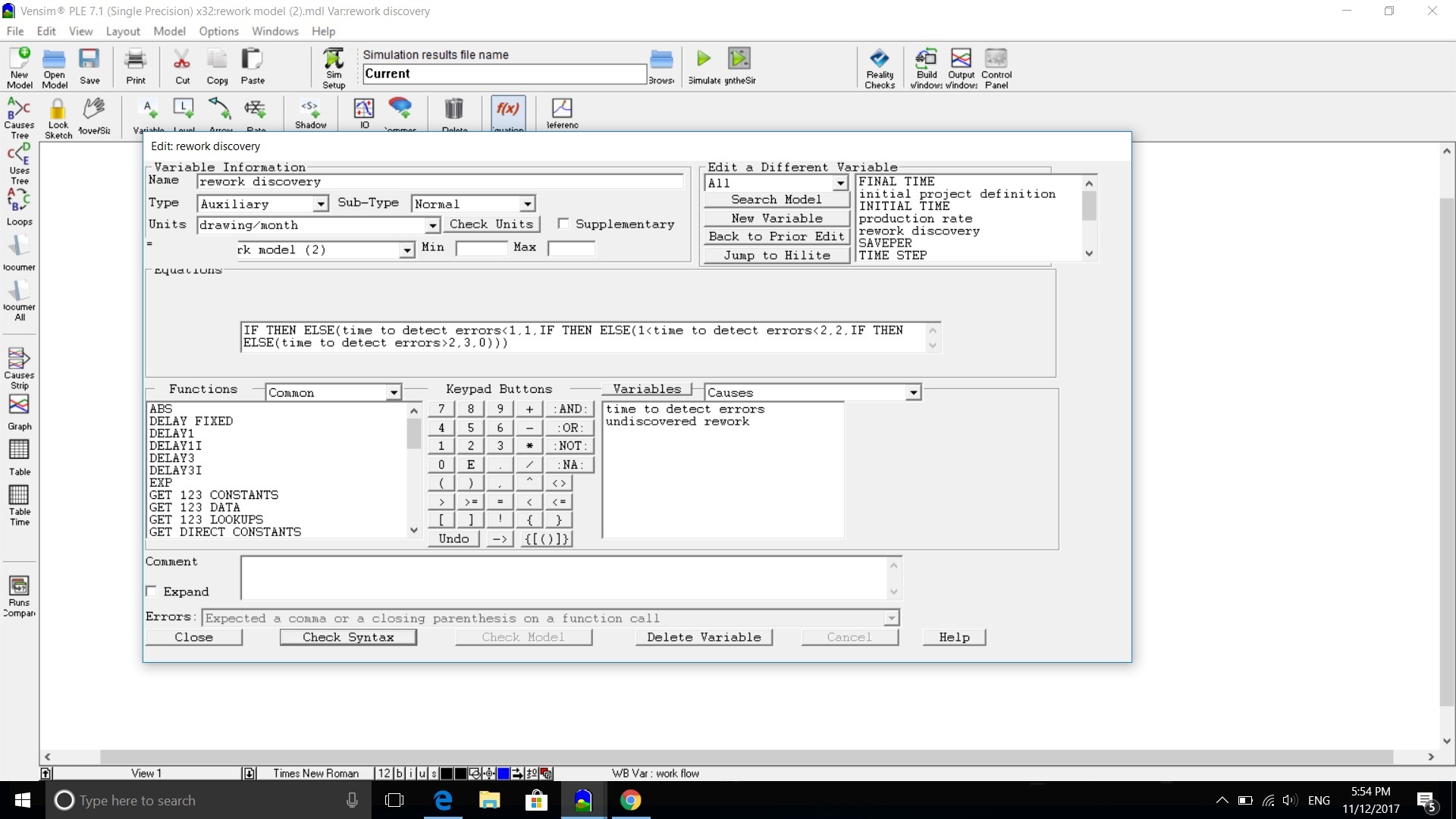This screenshot has height=819, width=1456.
Task: Click Build Windows icon
Action: (x=926, y=67)
